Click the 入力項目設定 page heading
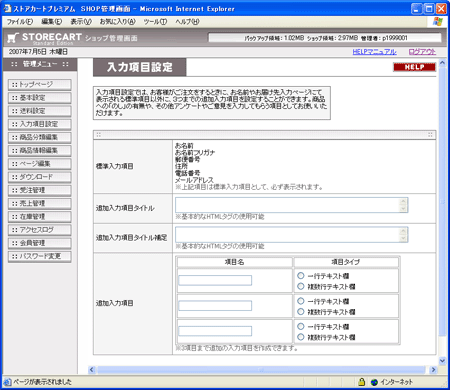 pos(140,67)
